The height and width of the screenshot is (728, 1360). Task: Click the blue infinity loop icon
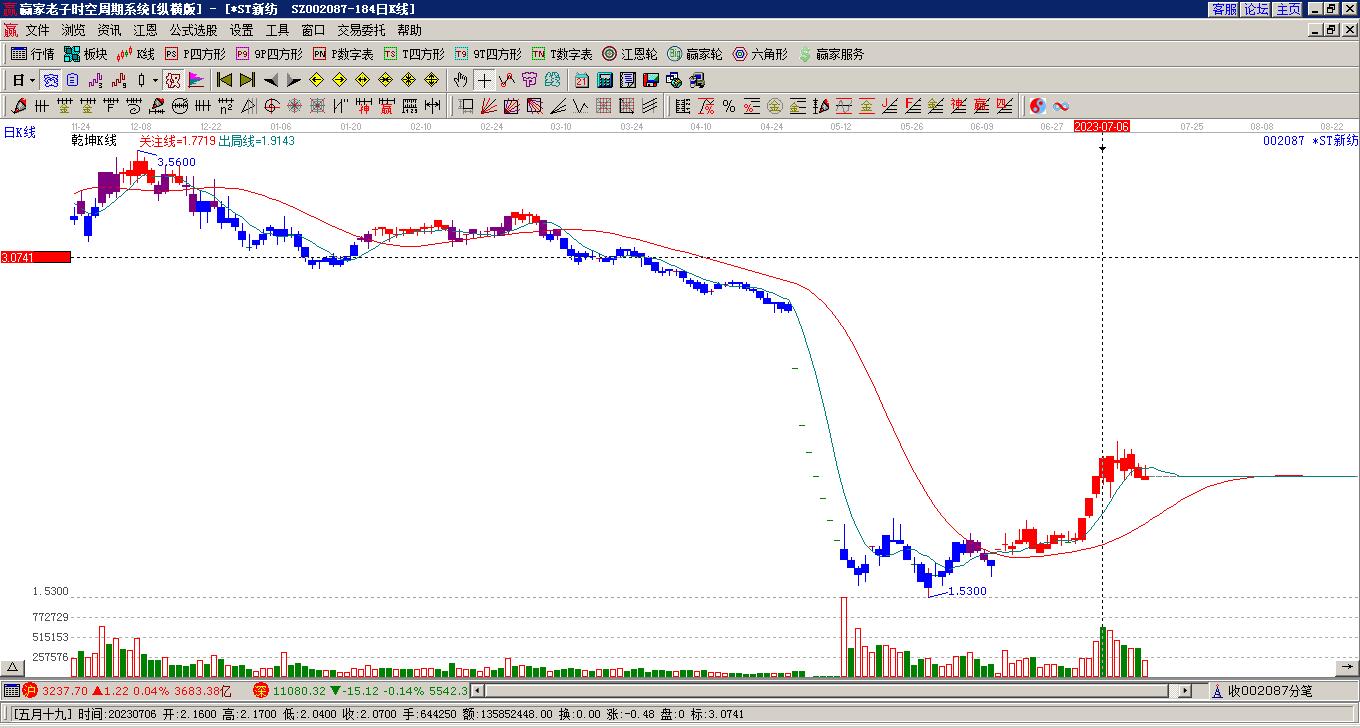tap(1061, 106)
